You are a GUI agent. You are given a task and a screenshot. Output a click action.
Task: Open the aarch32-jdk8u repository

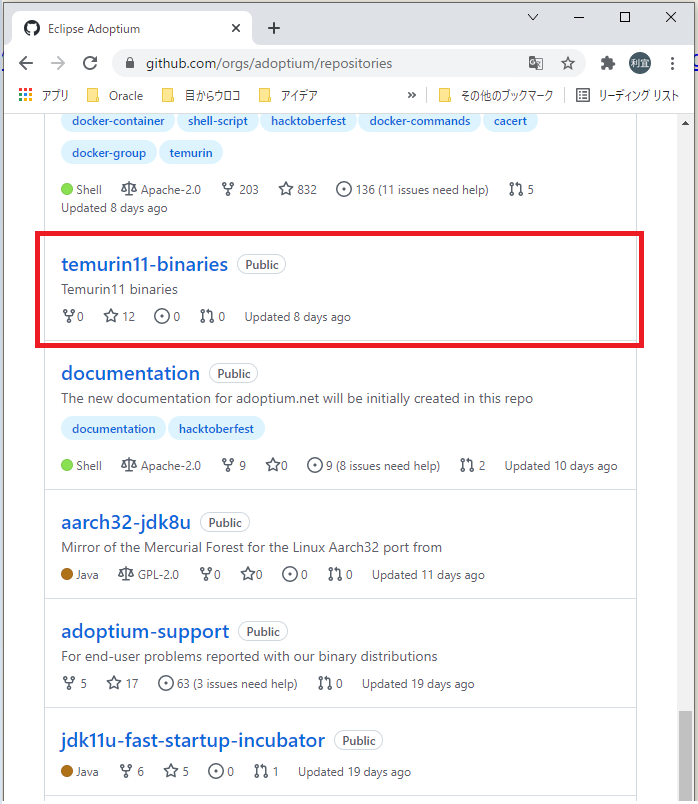pos(126,522)
